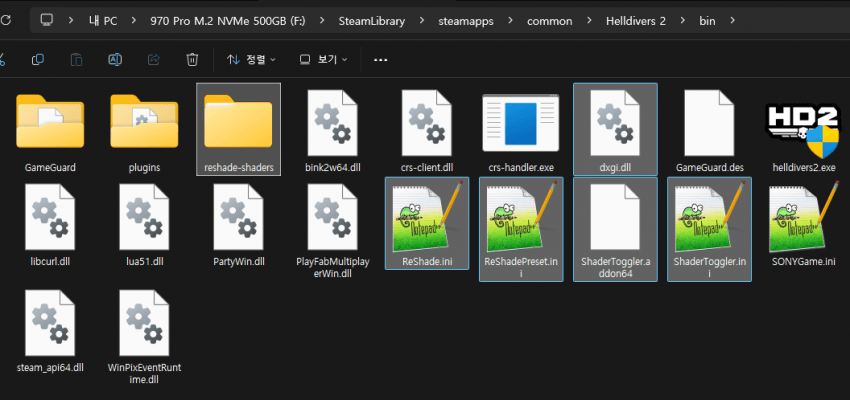
Task: Expand chevron after SteamLibrary
Action: [x=422, y=21]
